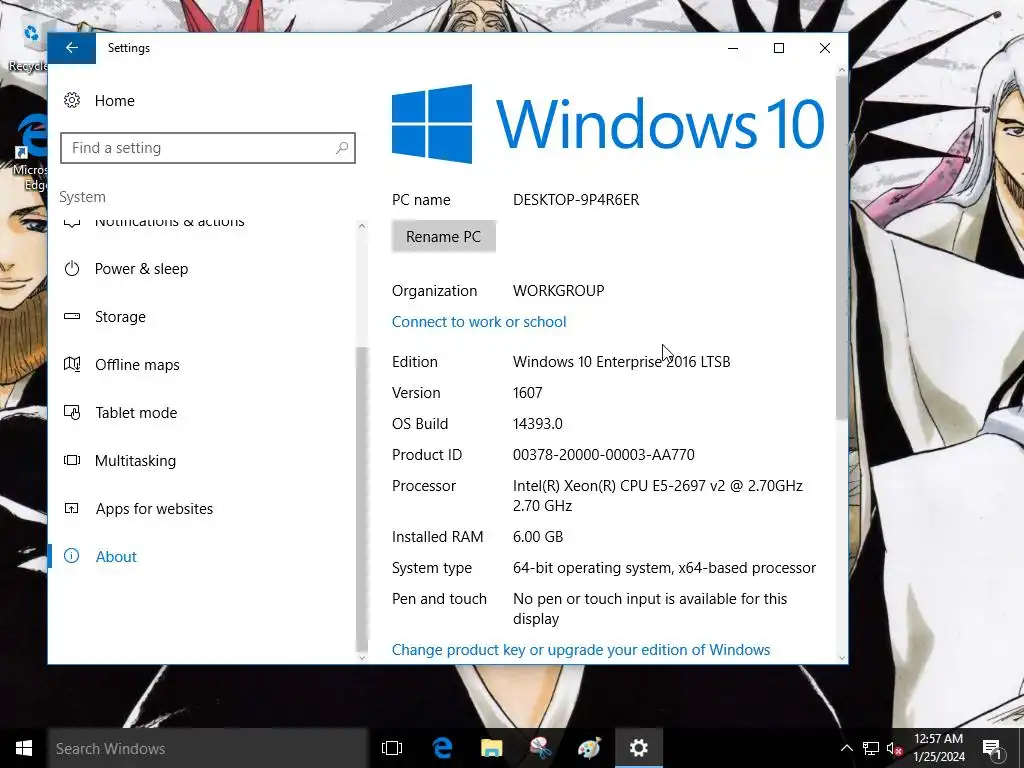1024x768 pixels.
Task: Click the Power & sleep icon
Action: click(72, 268)
